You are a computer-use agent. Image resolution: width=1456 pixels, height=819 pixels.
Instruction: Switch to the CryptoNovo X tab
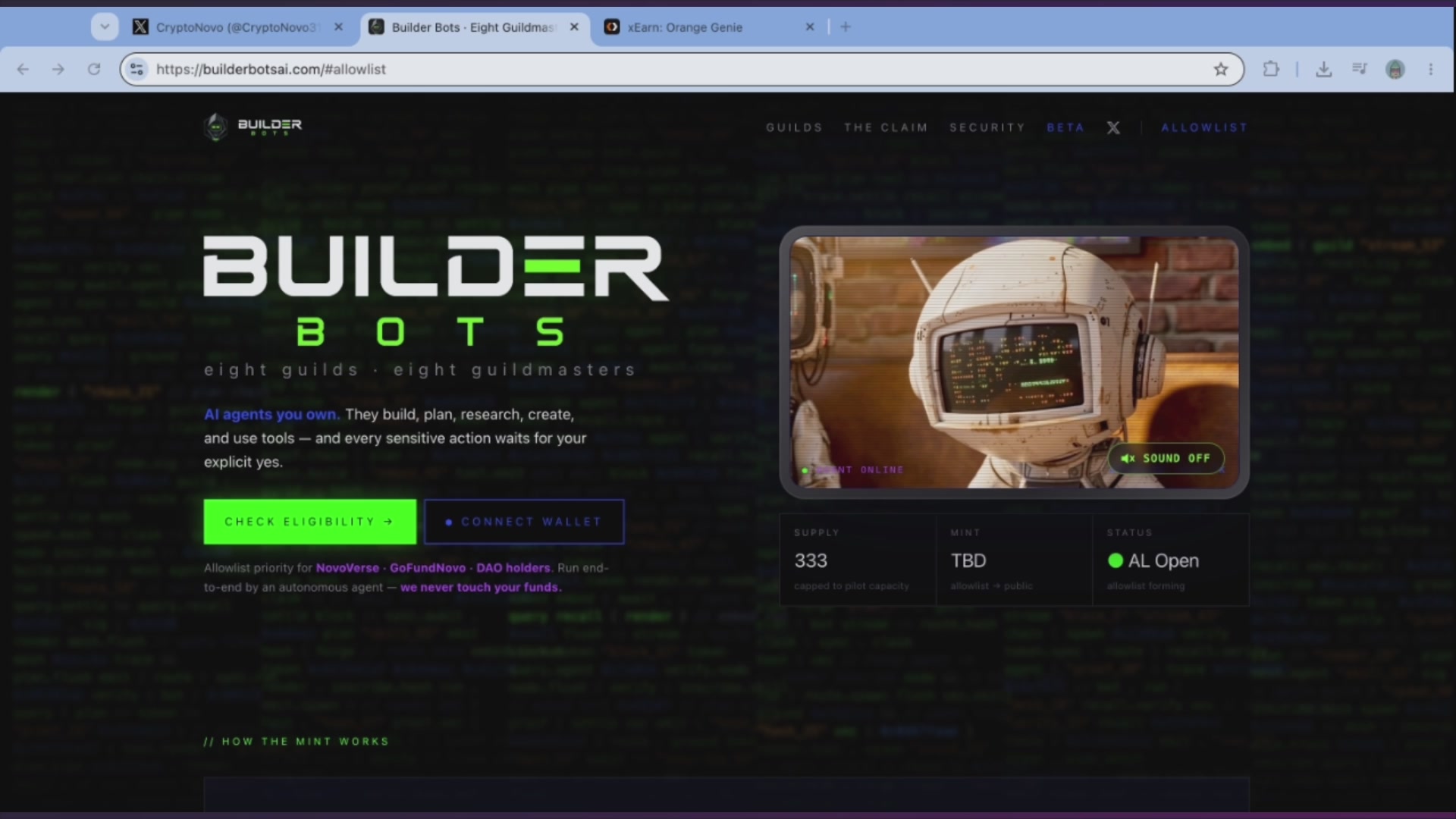[x=236, y=27]
